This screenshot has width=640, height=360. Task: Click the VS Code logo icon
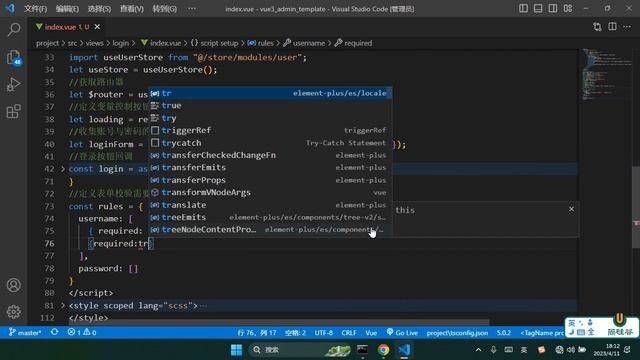coord(10,8)
